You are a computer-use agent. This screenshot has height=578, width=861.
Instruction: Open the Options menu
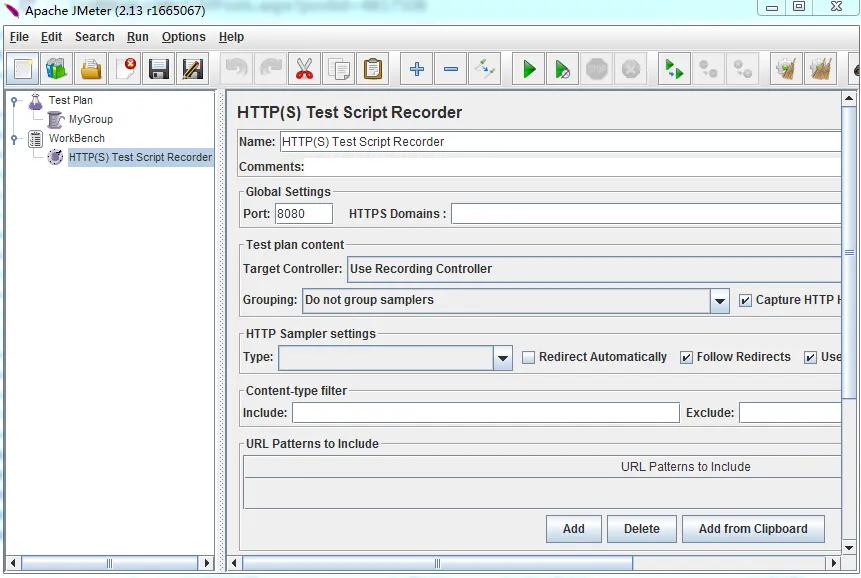pyautogui.click(x=183, y=37)
